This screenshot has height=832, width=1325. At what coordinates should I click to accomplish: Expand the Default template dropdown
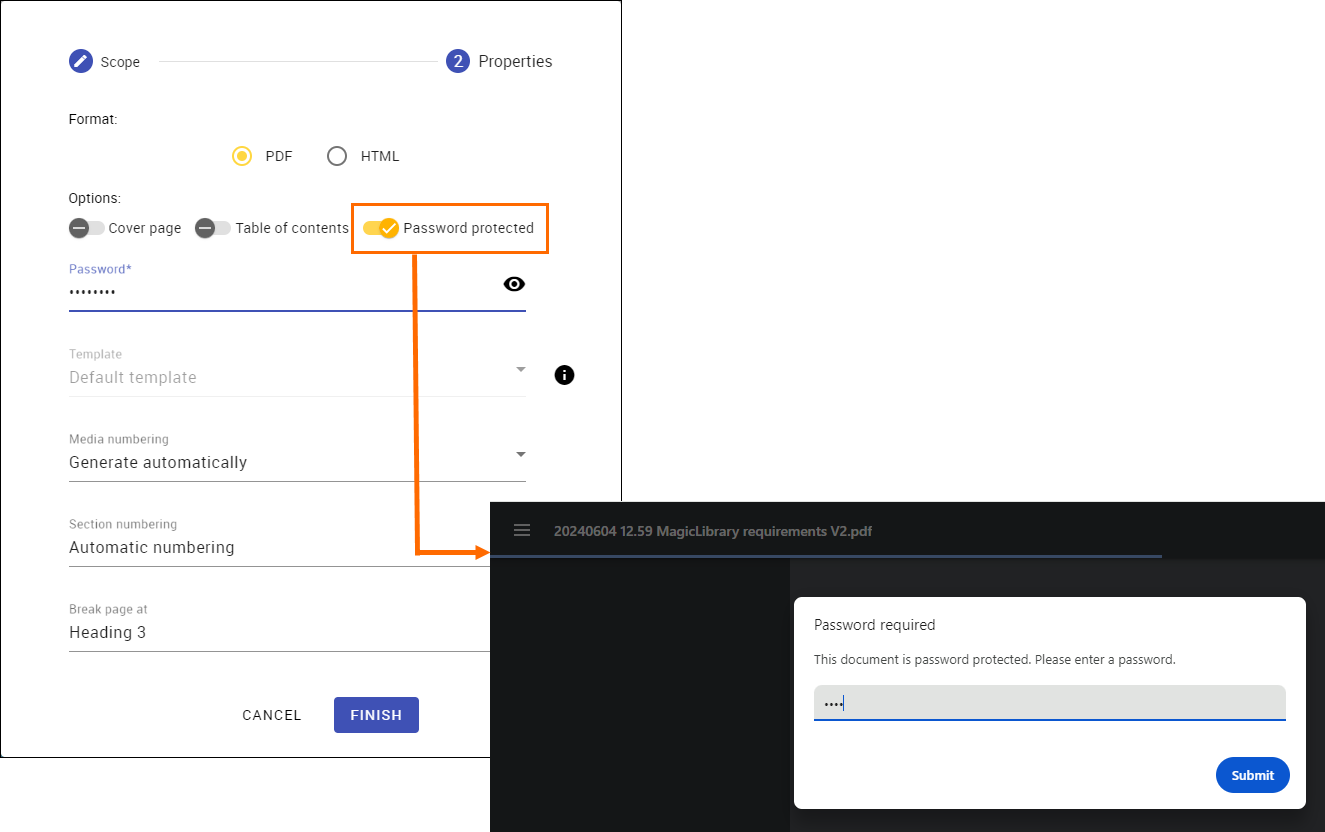(296, 377)
